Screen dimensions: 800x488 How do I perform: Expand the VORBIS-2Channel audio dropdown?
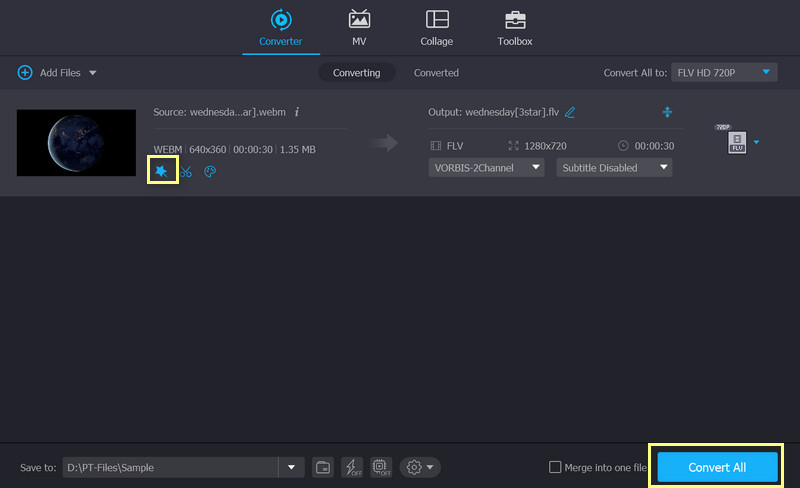point(487,168)
